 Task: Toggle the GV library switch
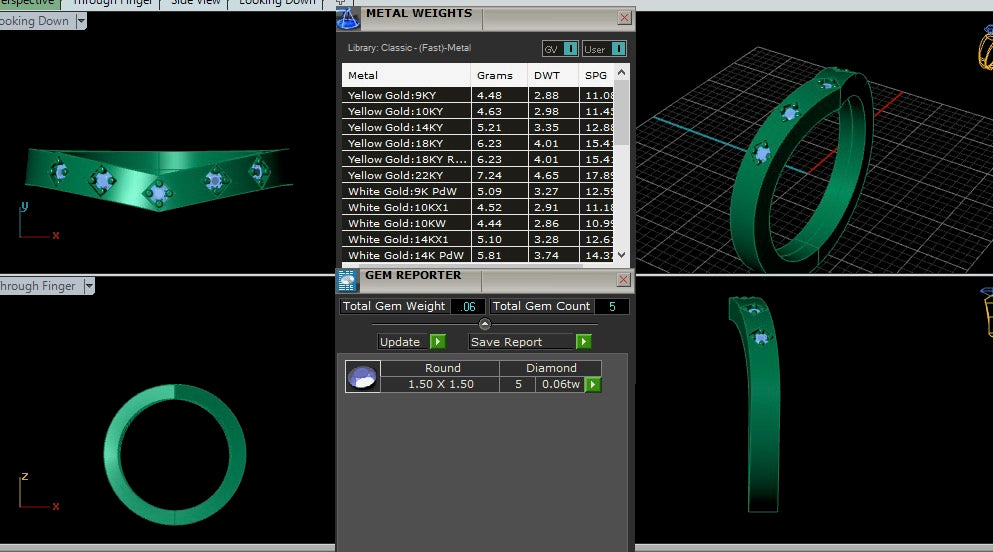[x=570, y=49]
